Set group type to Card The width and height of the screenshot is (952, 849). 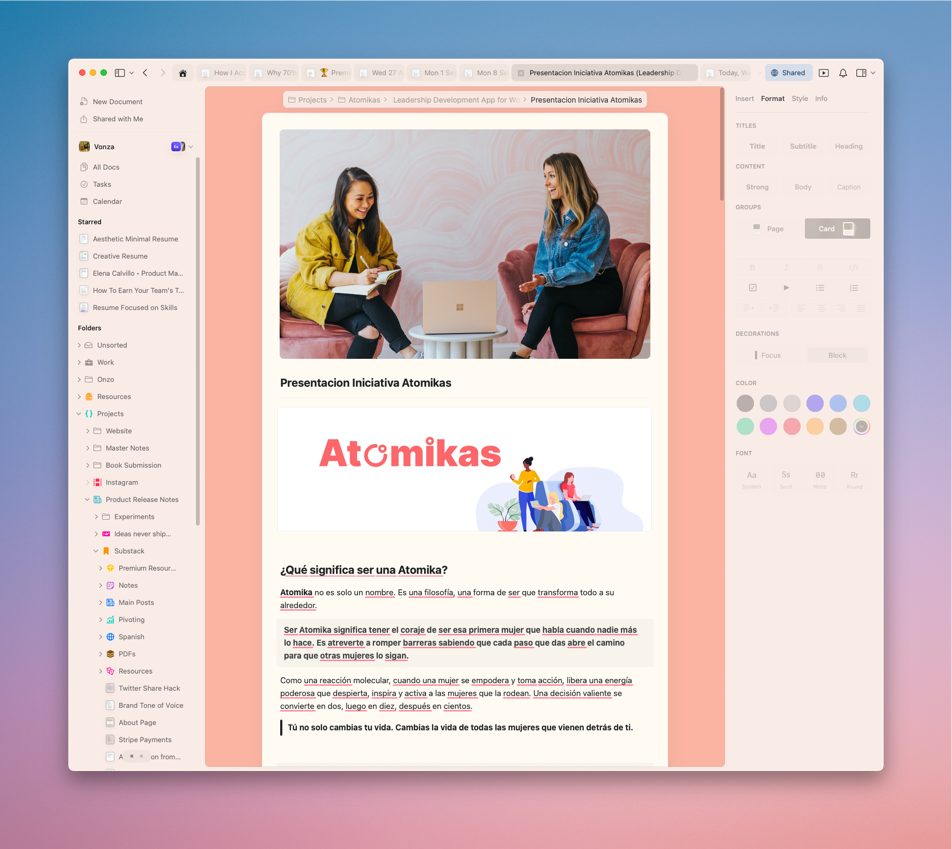point(837,228)
